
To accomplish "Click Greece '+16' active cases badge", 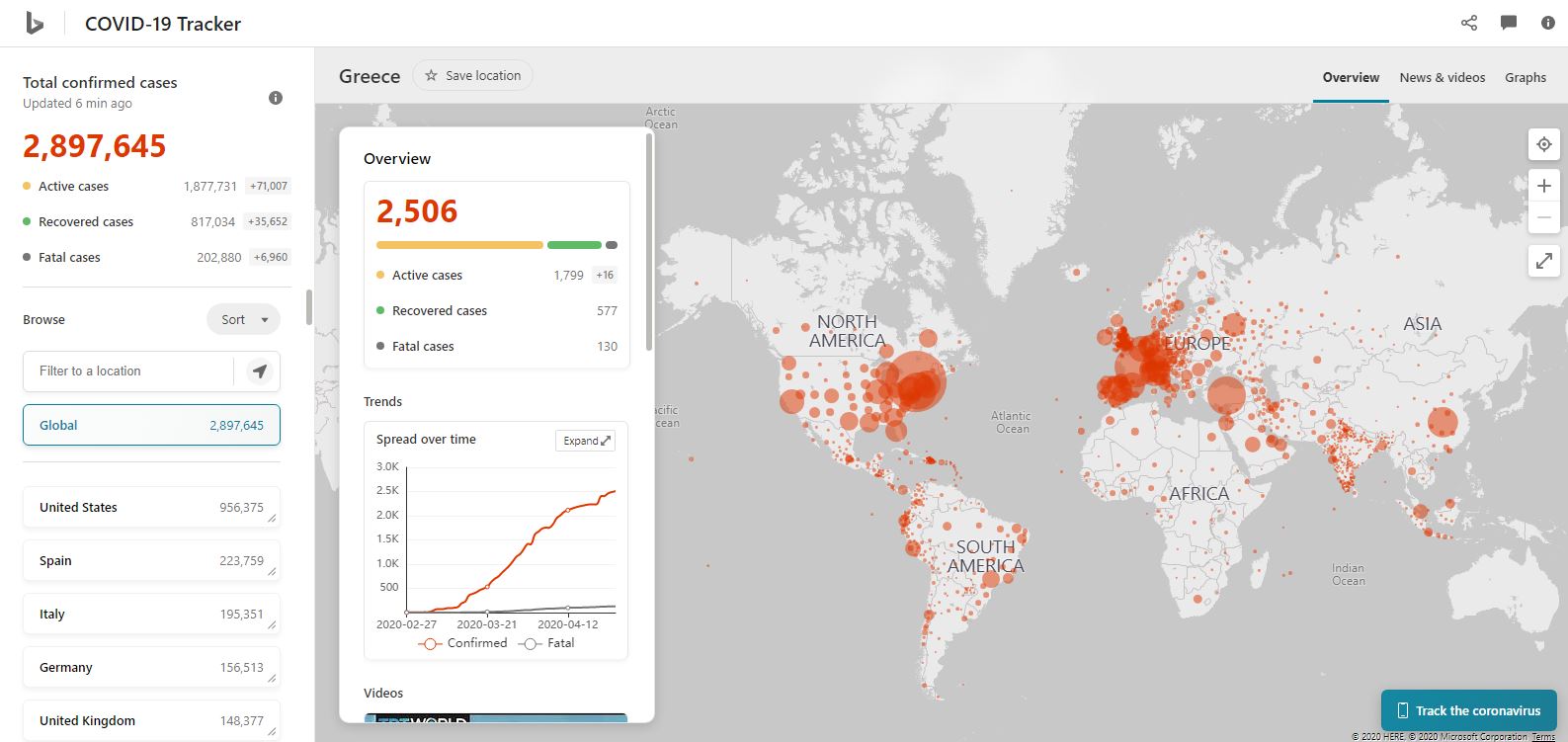I will [605, 275].
